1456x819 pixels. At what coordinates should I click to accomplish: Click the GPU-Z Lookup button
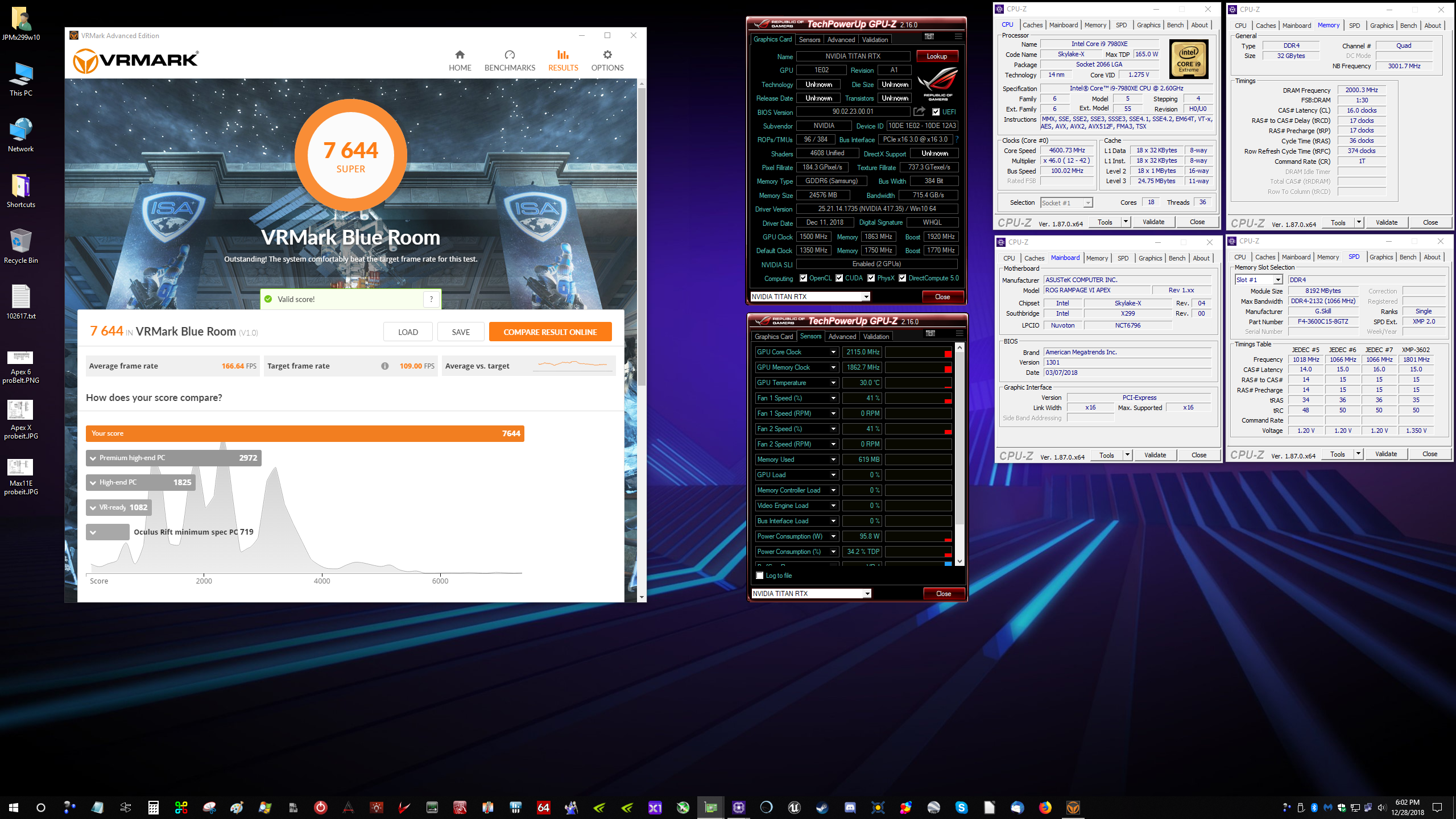[x=937, y=56]
